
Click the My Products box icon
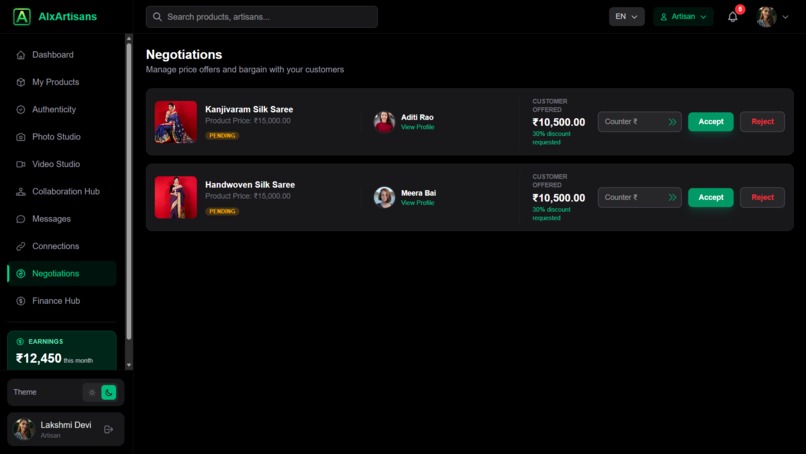point(21,82)
